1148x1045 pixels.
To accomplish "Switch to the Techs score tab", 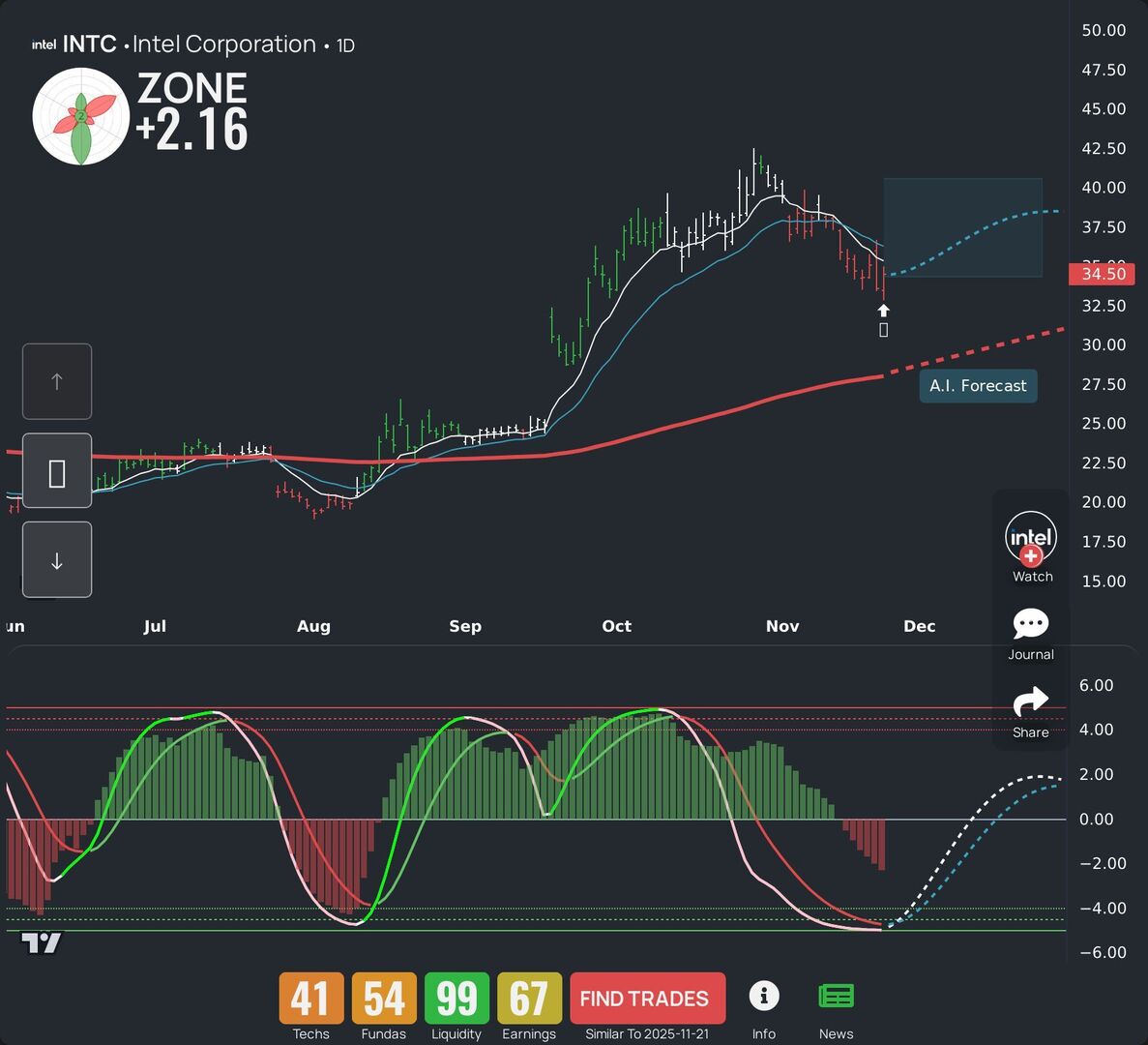I will (x=310, y=998).
